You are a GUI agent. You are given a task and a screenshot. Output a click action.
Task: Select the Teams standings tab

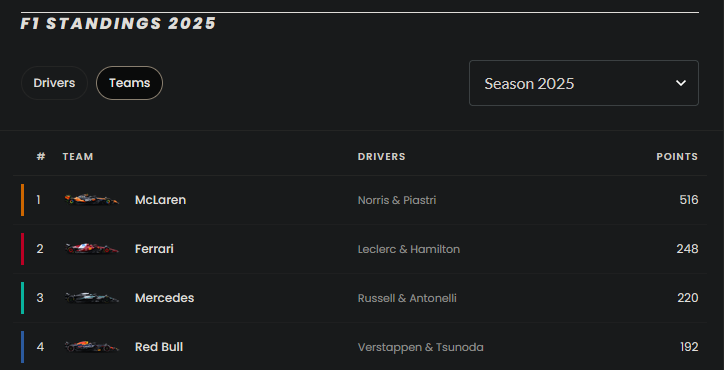tap(129, 83)
